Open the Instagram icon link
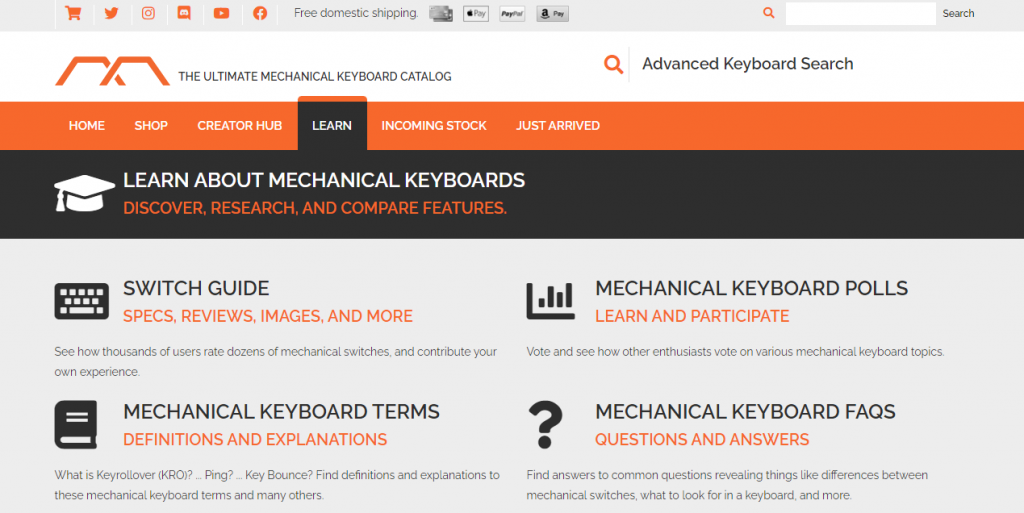Viewport: 1024px width, 513px height. point(148,13)
